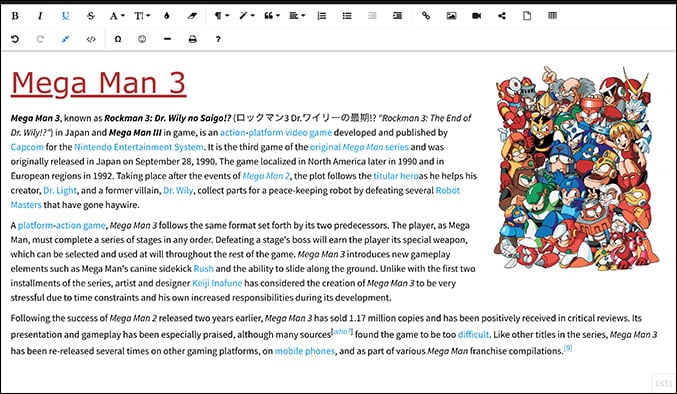
Task: Click the insert file page icon
Action: tap(527, 16)
